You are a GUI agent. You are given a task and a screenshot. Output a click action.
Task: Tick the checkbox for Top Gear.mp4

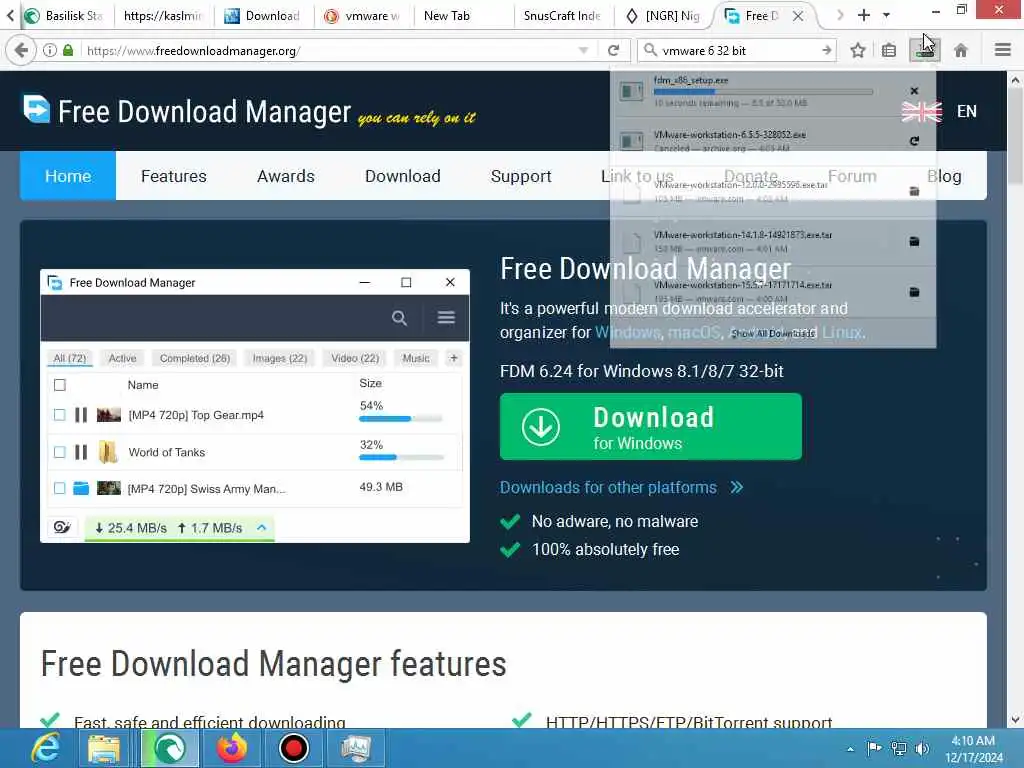[x=59, y=415]
